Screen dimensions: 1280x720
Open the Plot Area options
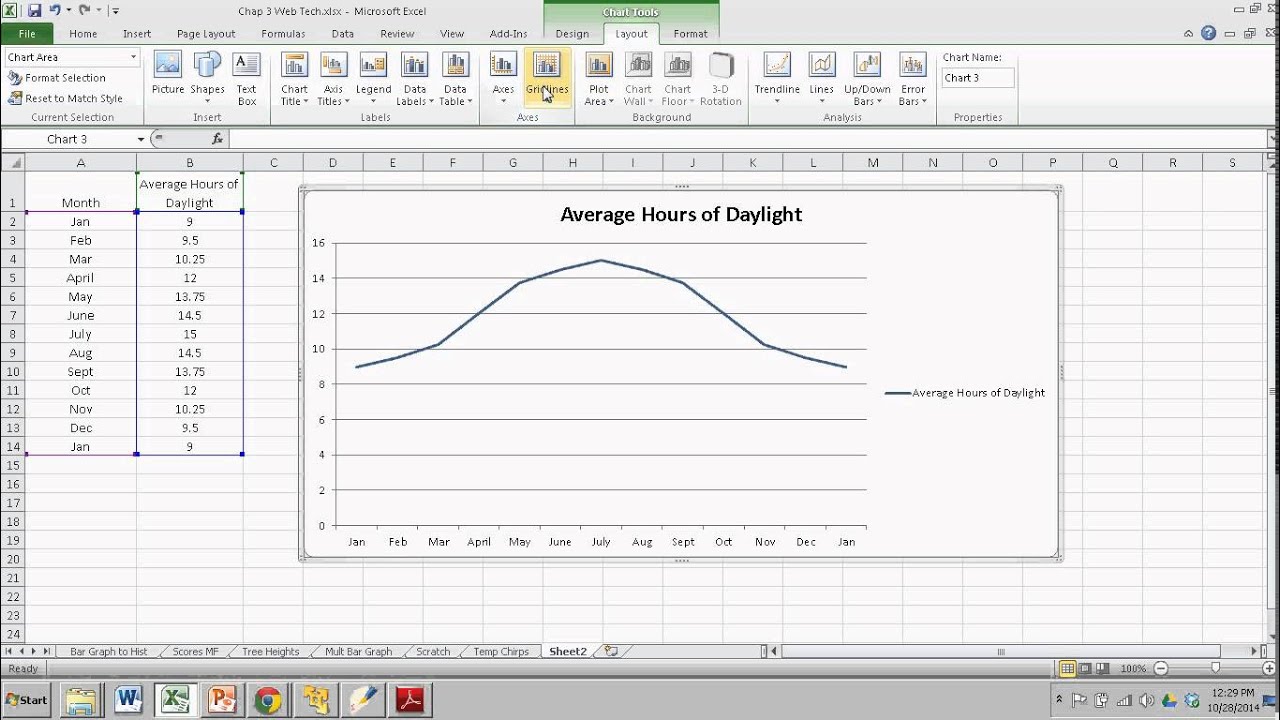tap(598, 79)
